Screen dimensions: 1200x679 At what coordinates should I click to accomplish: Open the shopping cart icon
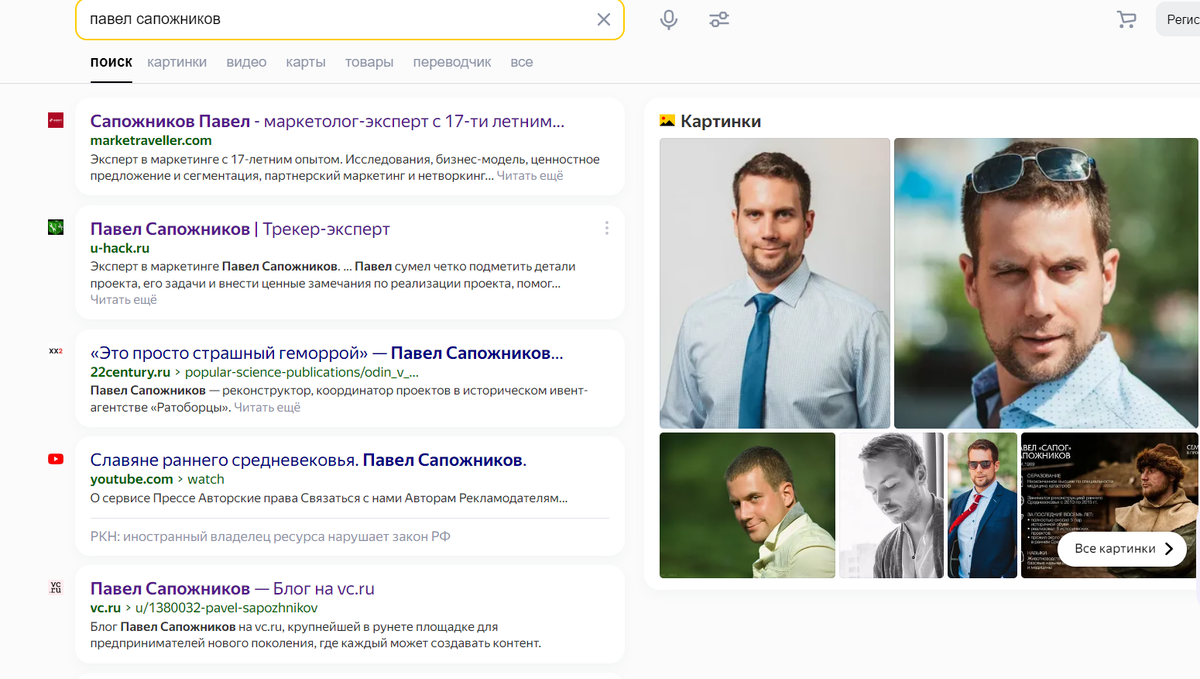click(x=1127, y=19)
